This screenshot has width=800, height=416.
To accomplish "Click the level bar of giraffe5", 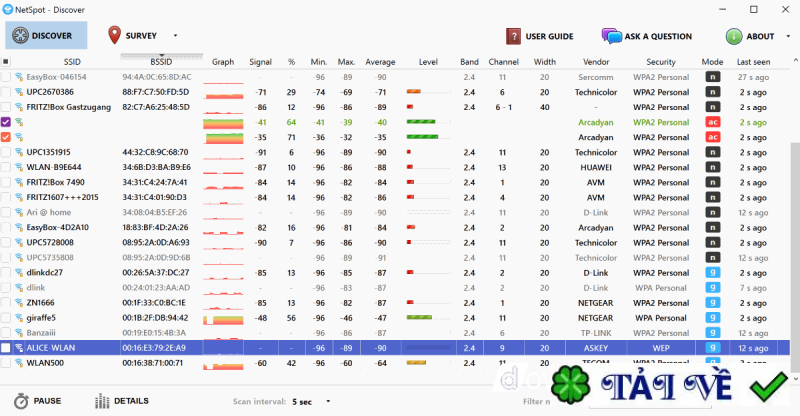I will pyautogui.click(x=428, y=318).
